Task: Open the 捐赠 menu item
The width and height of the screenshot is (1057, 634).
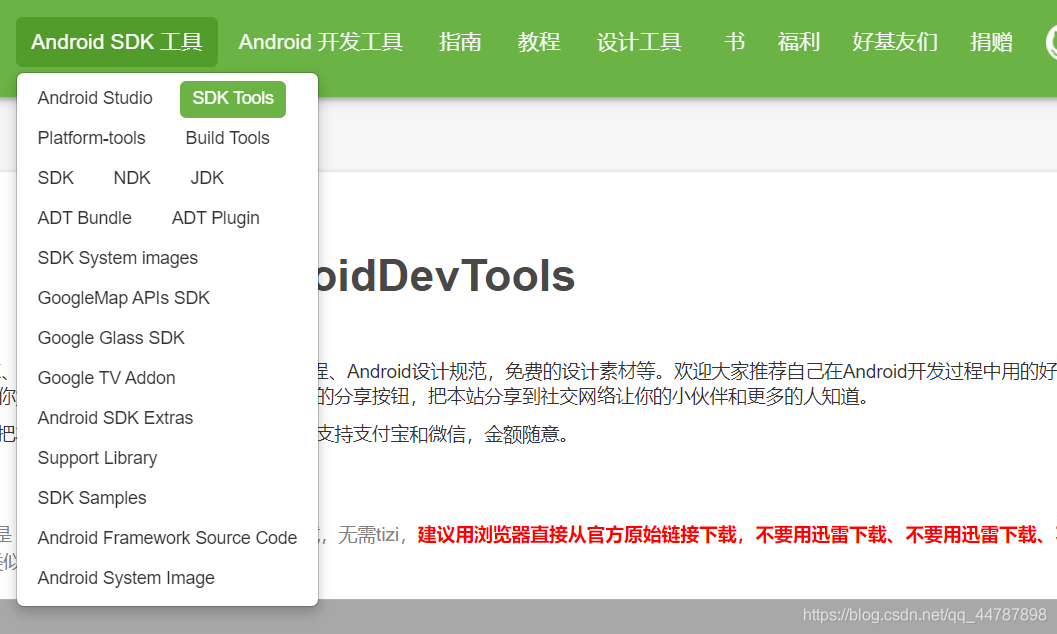Action: [x=992, y=42]
